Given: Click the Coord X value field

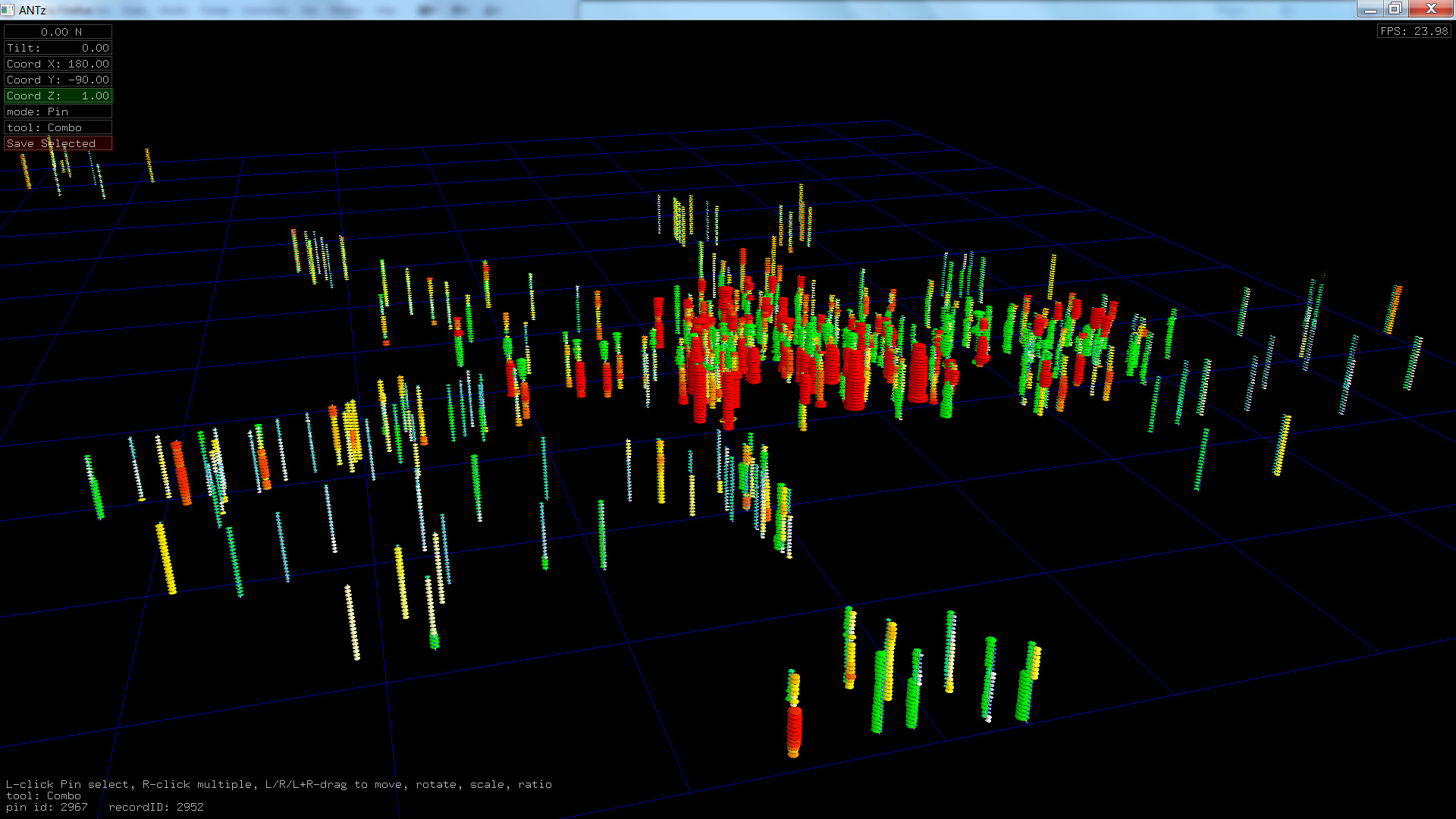Looking at the screenshot, I should click(x=58, y=64).
